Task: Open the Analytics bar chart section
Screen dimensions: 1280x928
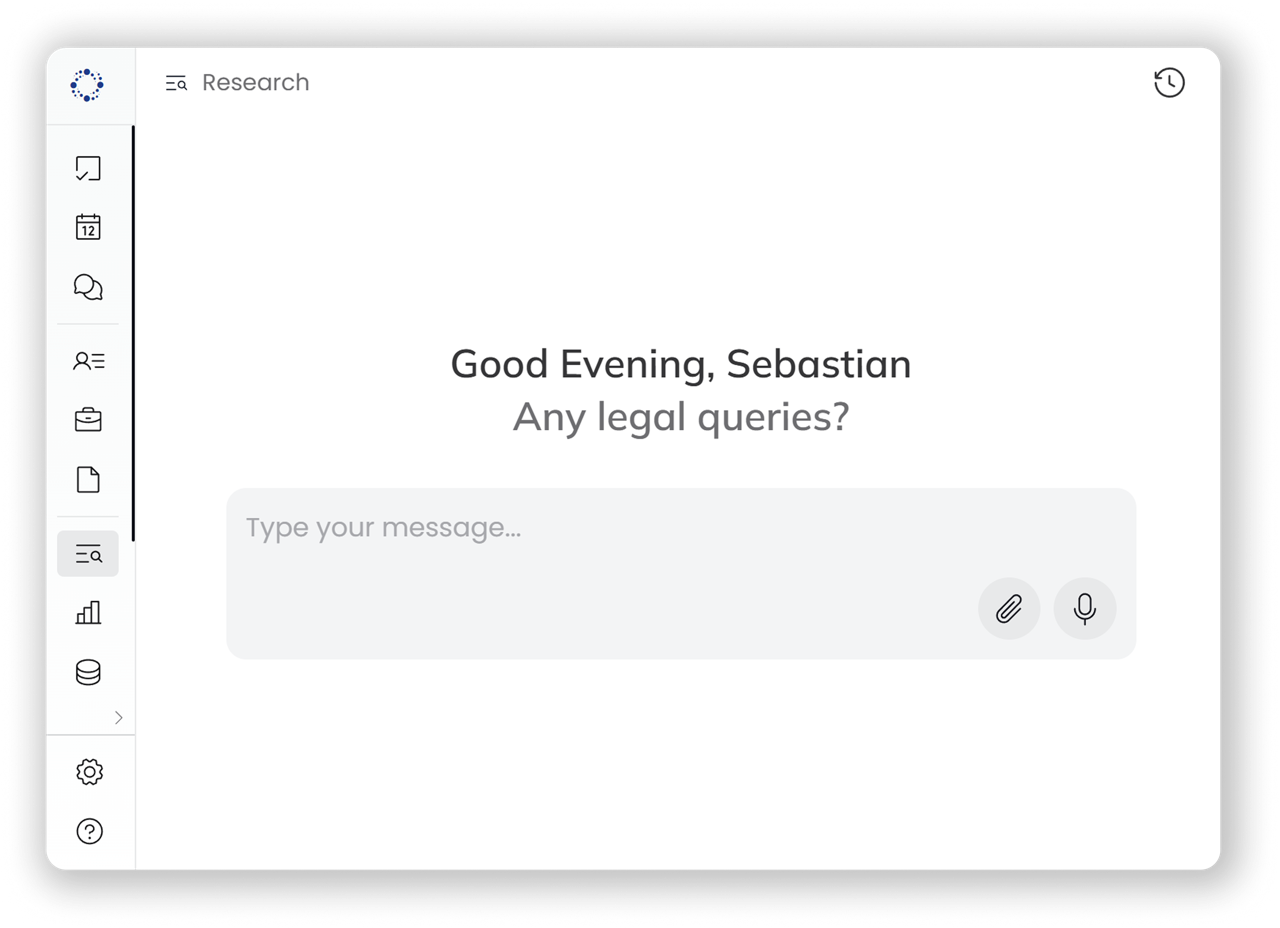Action: point(88,613)
